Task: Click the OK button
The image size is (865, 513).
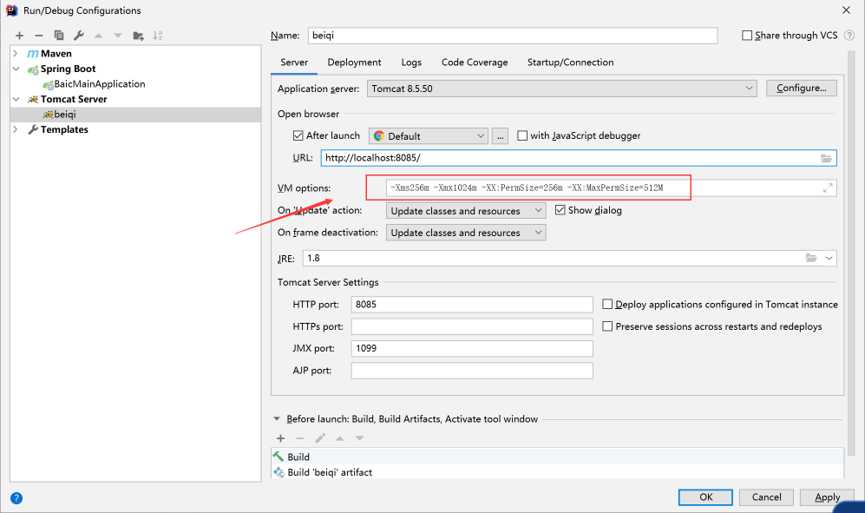Action: 706,497
